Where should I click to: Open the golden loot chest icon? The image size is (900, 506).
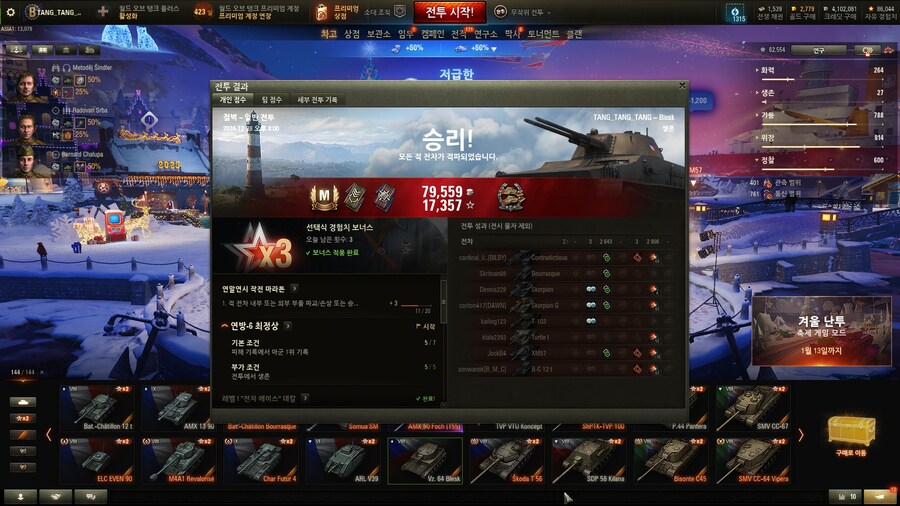tap(851, 431)
